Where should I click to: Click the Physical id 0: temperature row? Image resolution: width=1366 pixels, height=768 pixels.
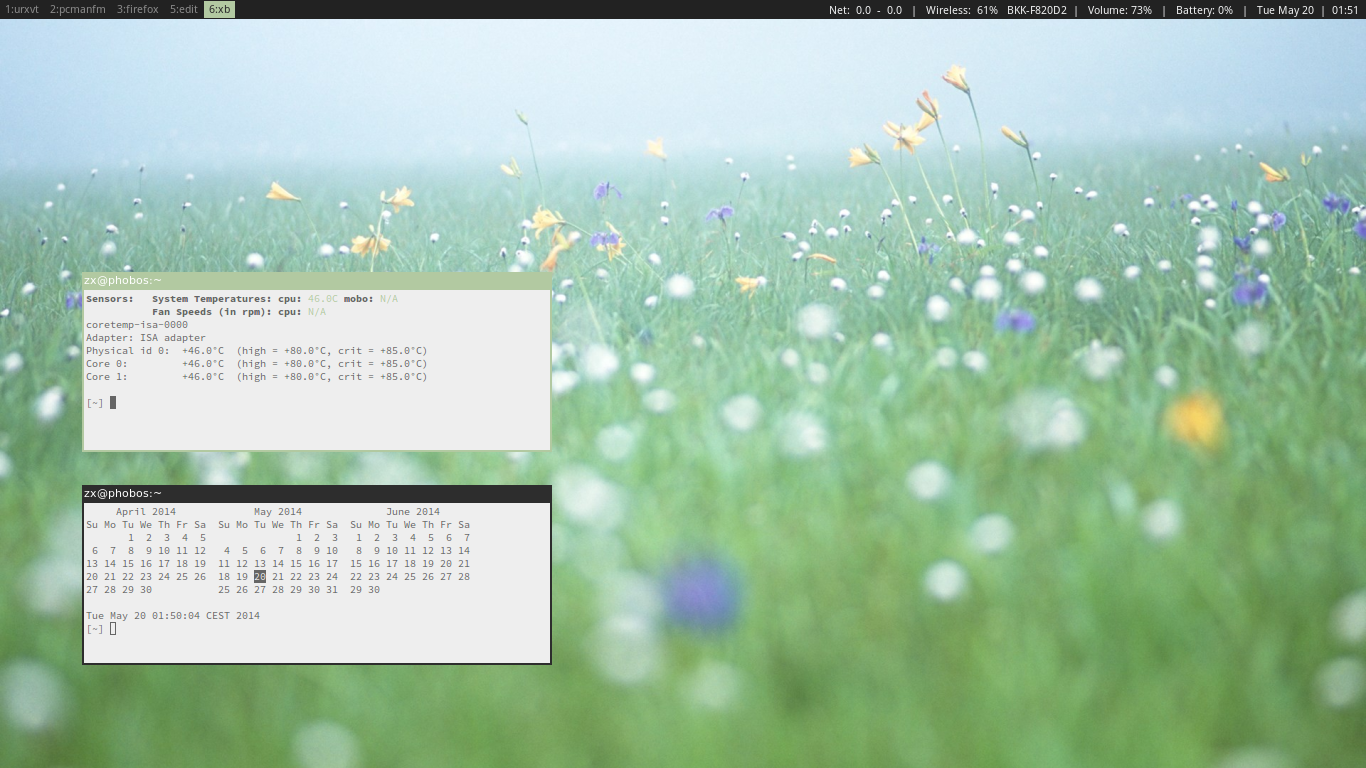[x=257, y=351]
